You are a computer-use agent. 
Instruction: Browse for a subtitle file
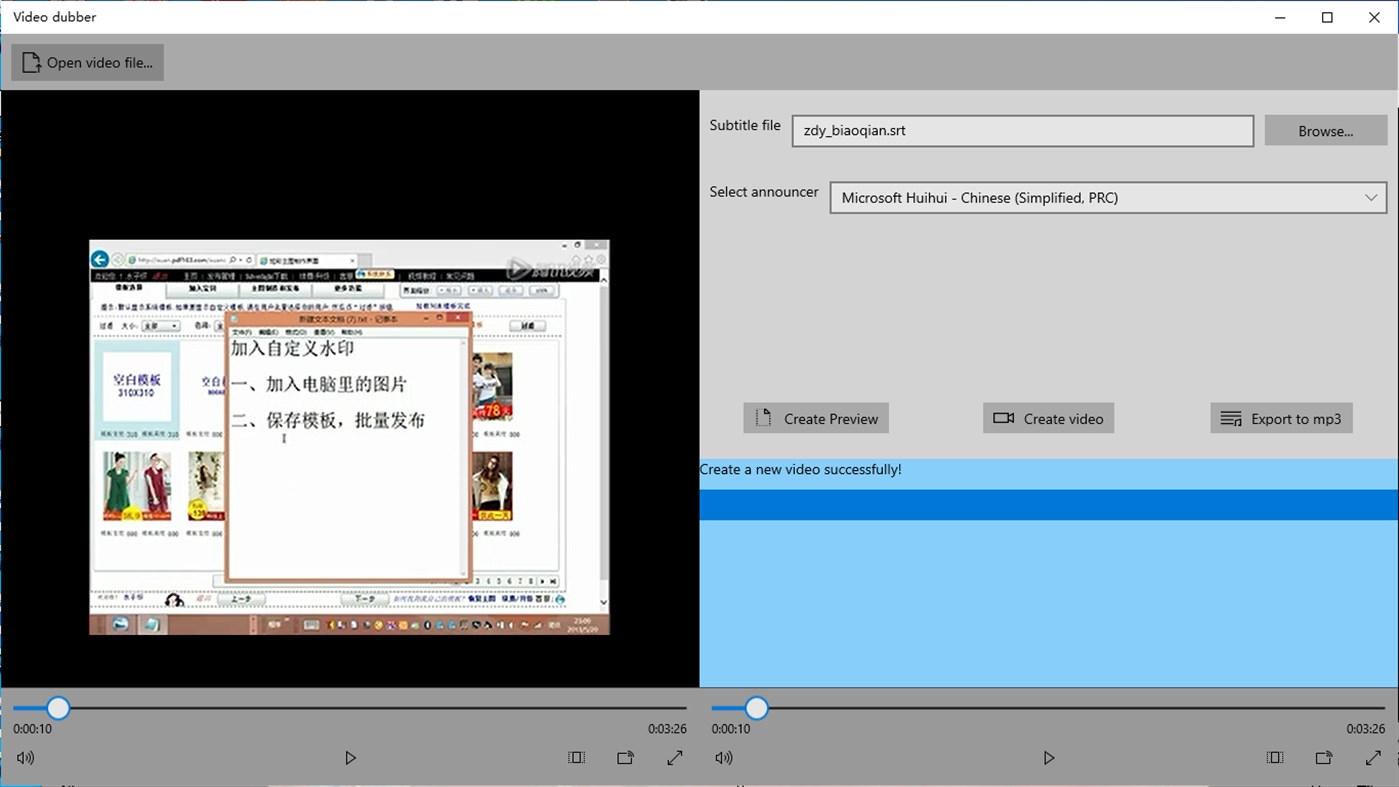click(1325, 130)
